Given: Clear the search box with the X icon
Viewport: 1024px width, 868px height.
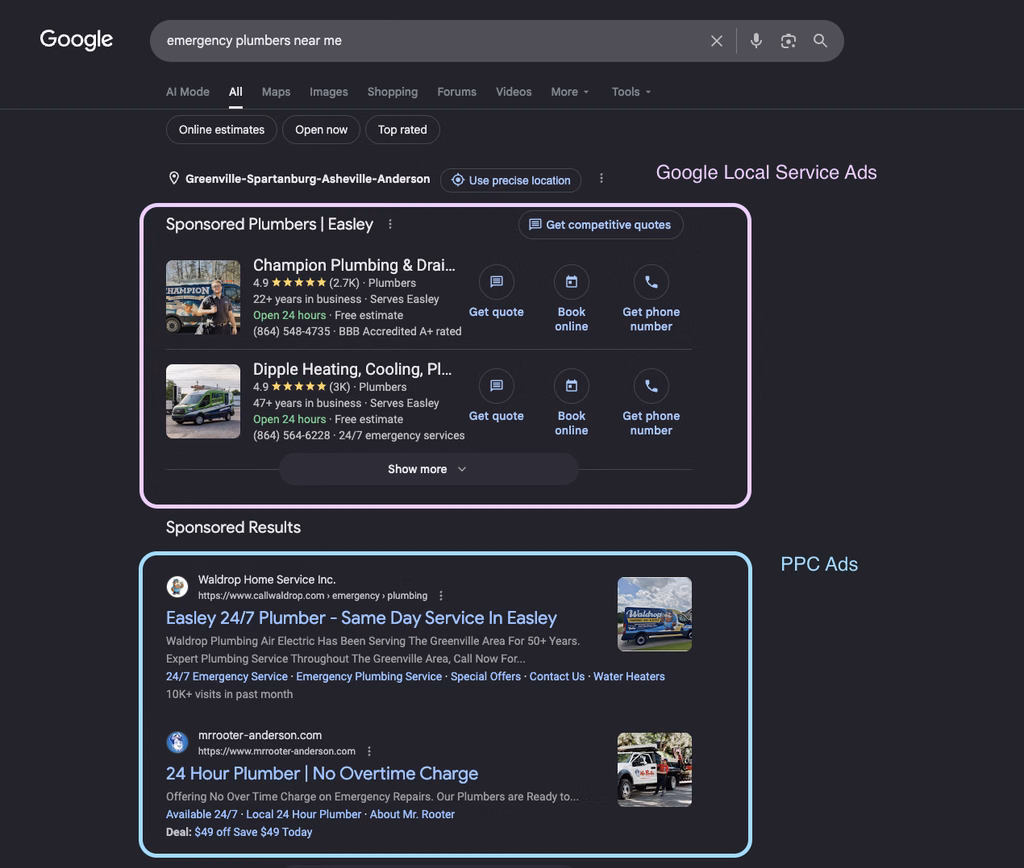Looking at the screenshot, I should click(x=716, y=41).
